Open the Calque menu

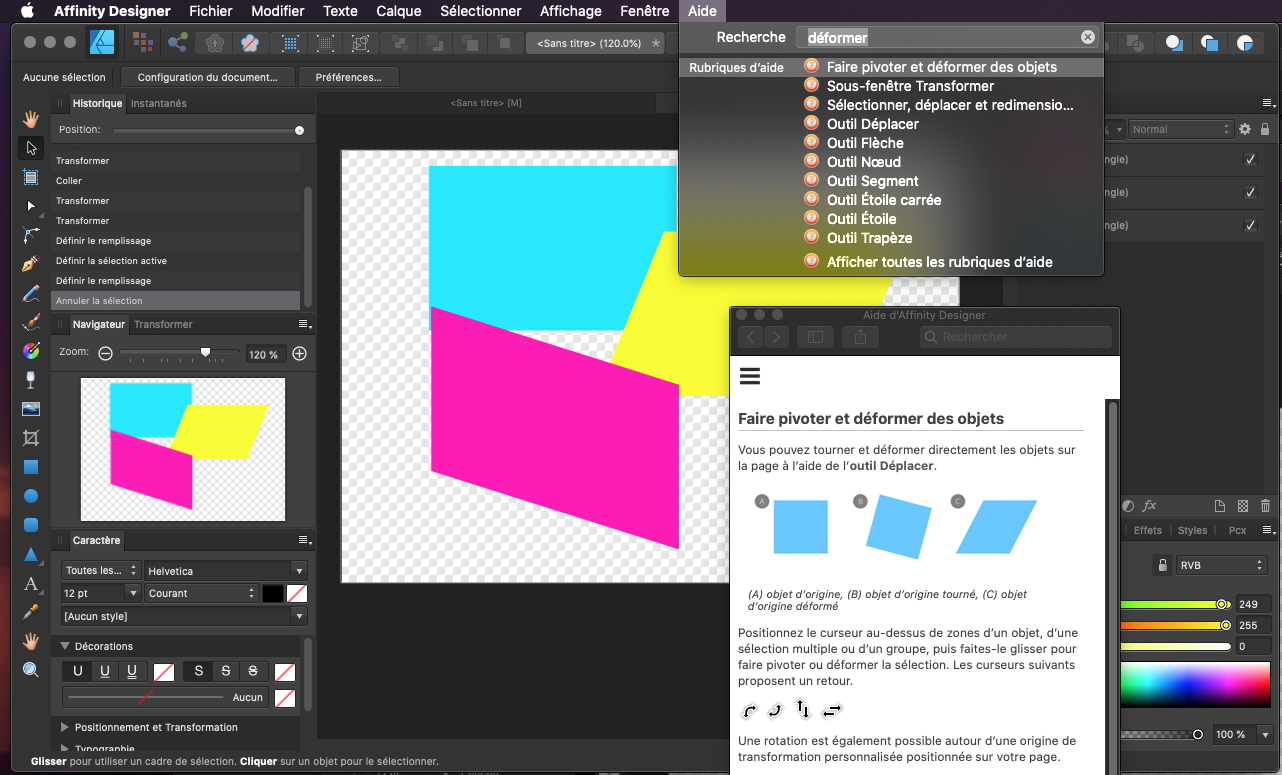pos(399,11)
